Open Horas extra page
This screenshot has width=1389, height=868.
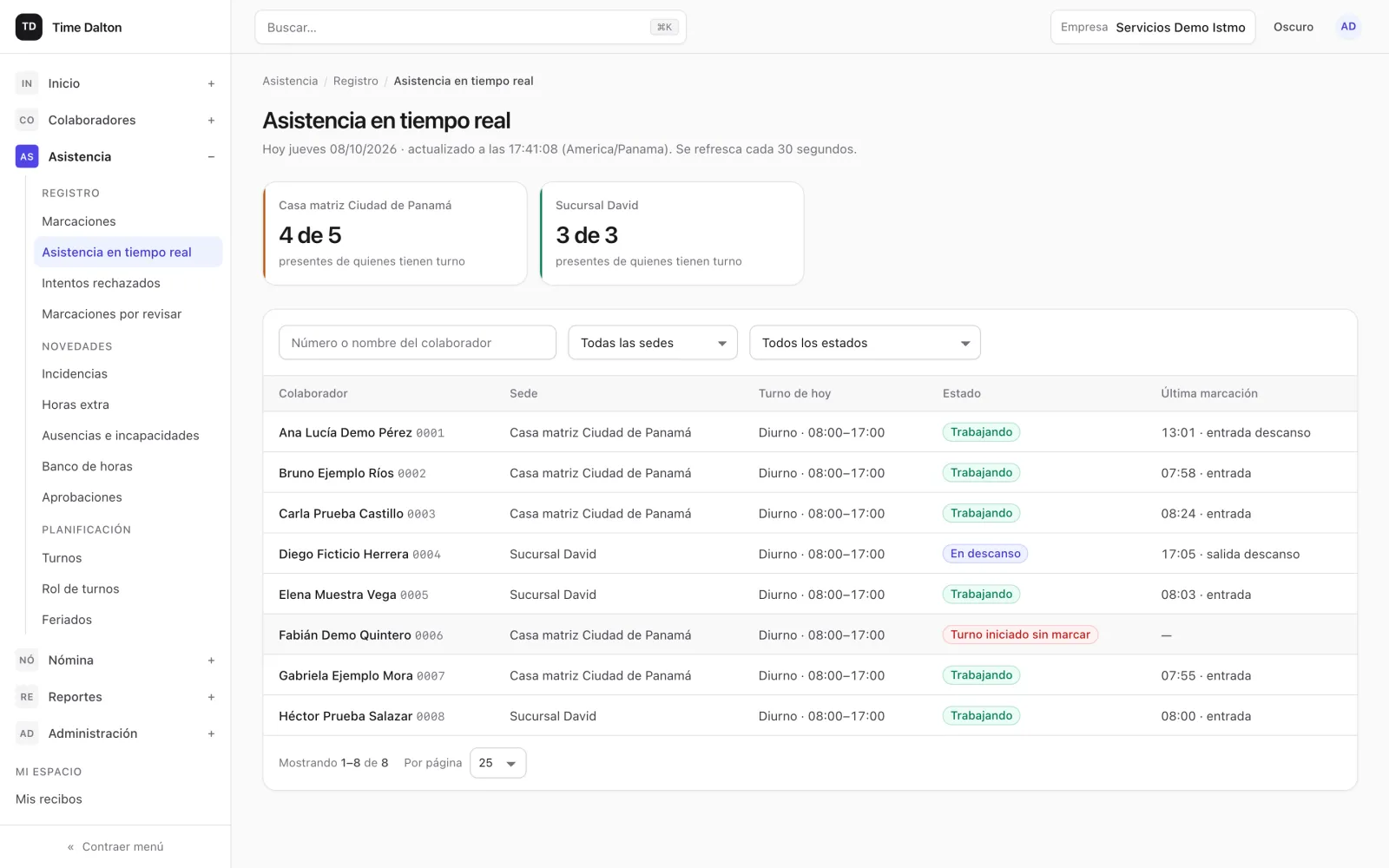76,404
